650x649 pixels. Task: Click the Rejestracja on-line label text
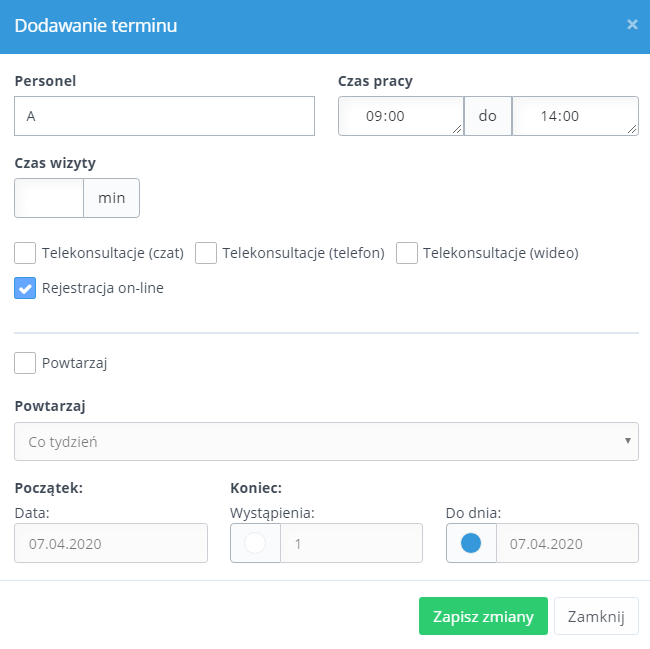click(x=103, y=288)
